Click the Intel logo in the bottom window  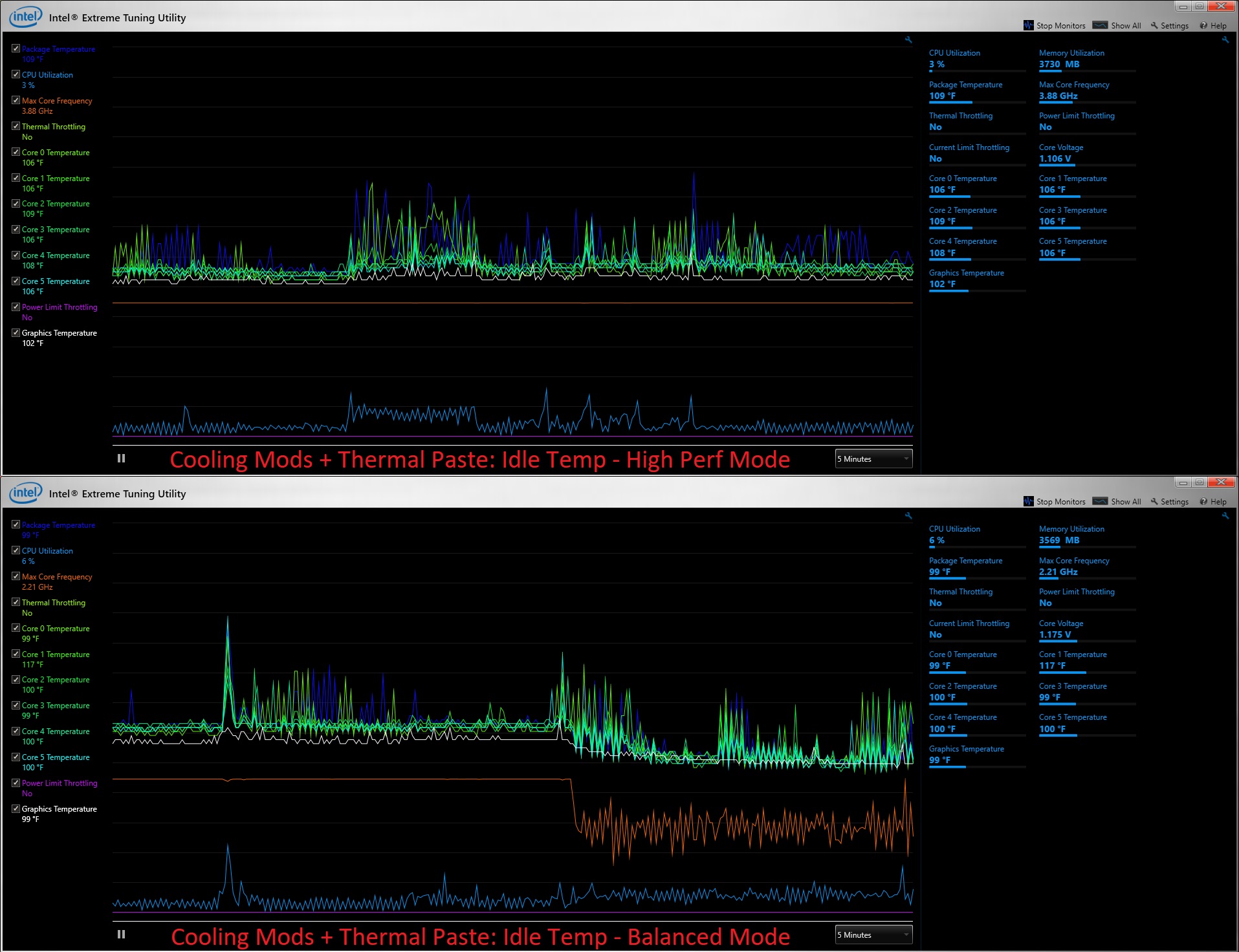tap(26, 493)
